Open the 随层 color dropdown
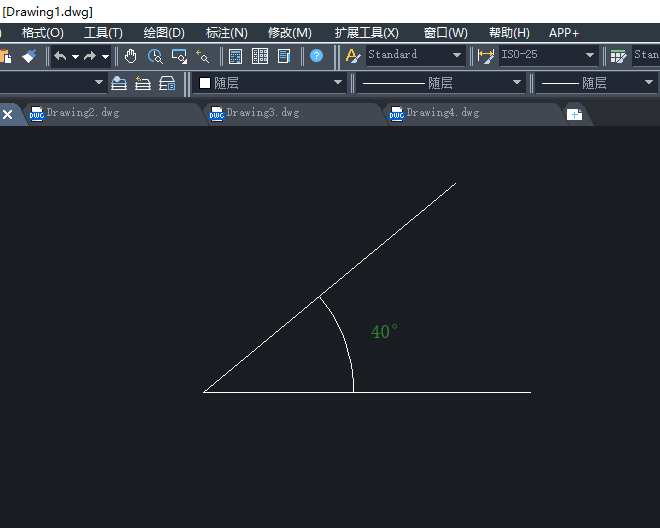This screenshot has height=528, width=660. pos(337,83)
